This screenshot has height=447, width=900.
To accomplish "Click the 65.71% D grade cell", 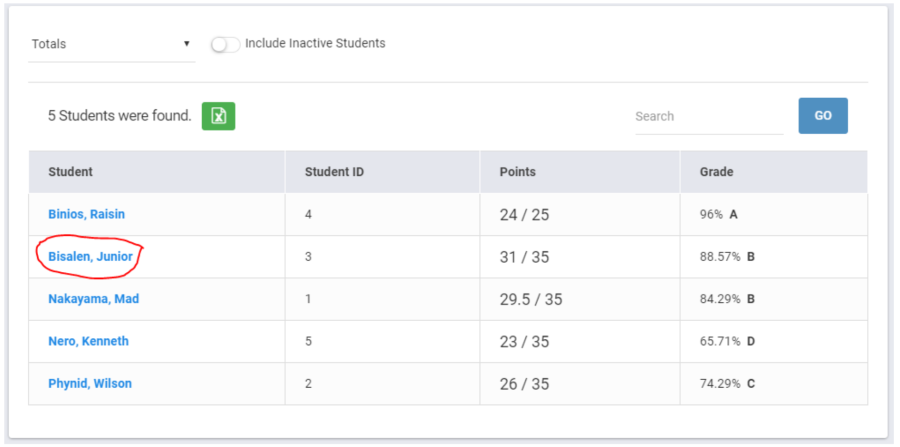I will click(x=727, y=341).
